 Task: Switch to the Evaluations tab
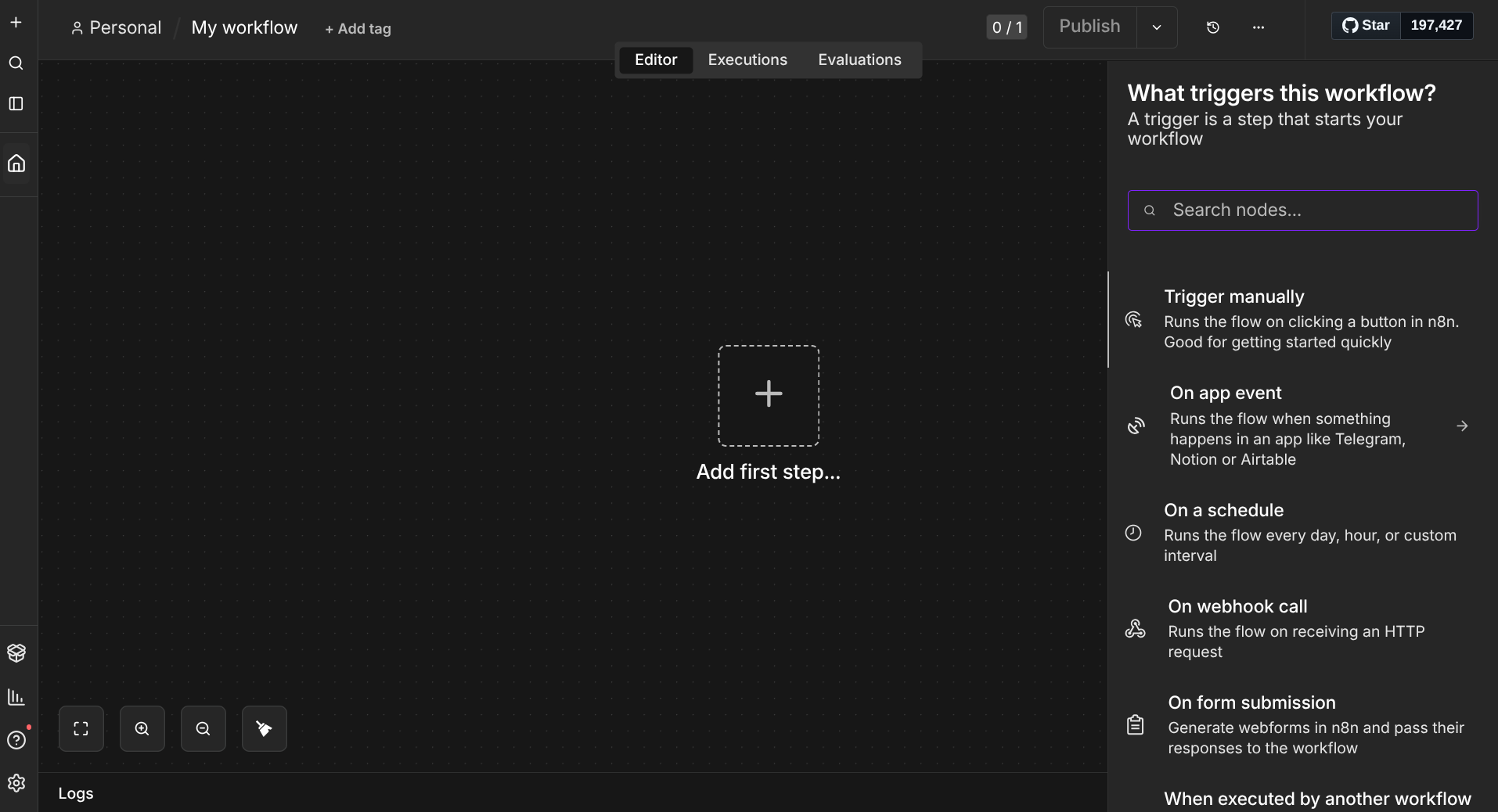(x=859, y=60)
